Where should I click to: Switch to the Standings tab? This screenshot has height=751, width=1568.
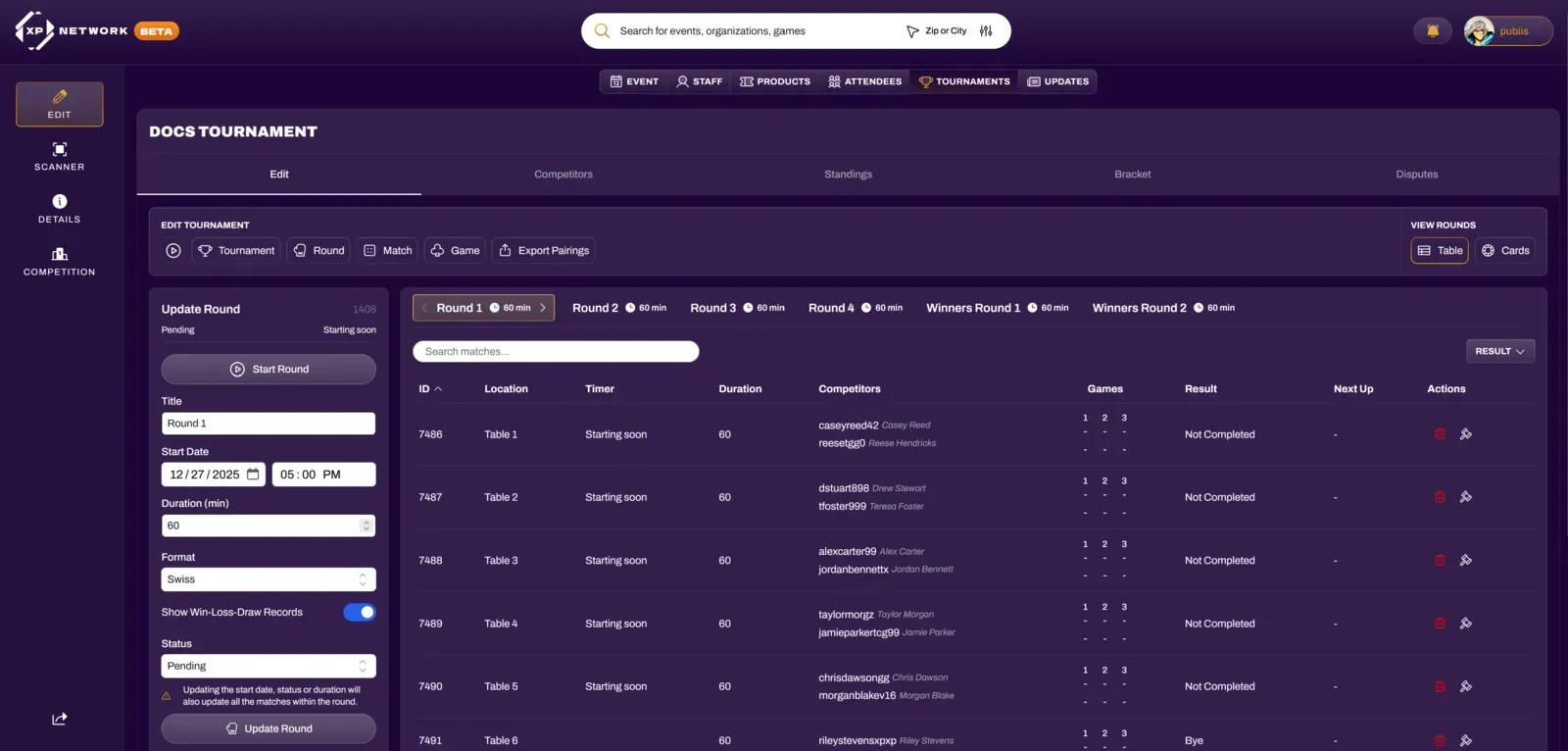pos(848,175)
